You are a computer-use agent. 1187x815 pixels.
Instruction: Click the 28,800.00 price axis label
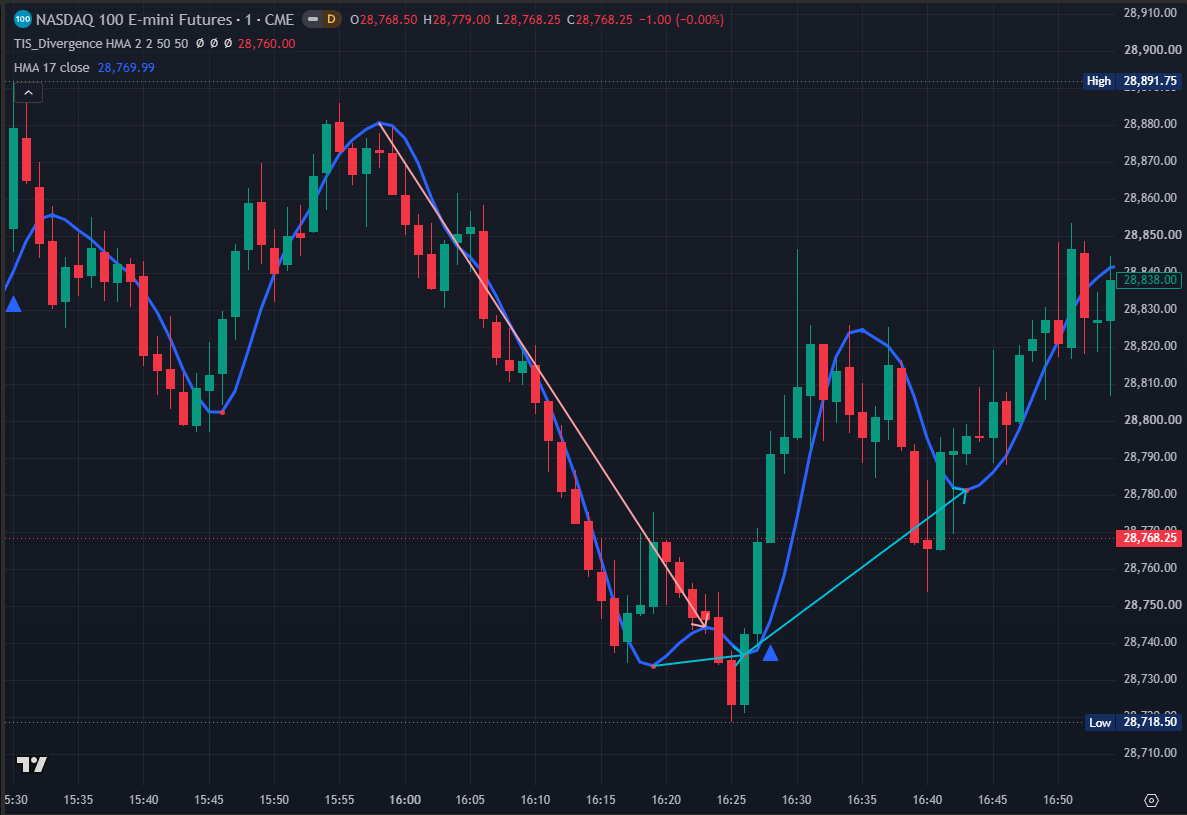tap(1152, 420)
